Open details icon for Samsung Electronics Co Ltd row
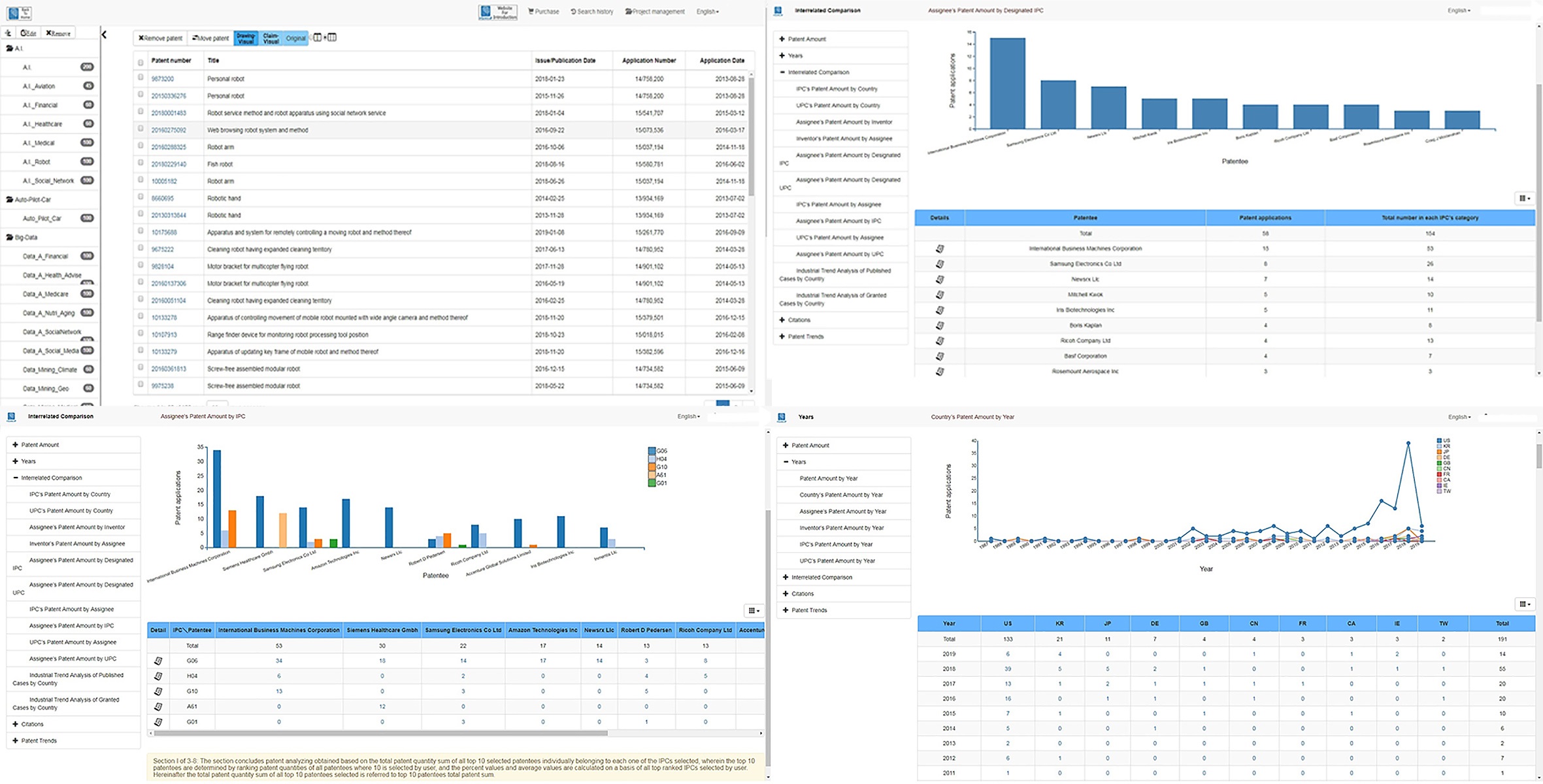This screenshot has height=784, width=1543. (x=940, y=264)
